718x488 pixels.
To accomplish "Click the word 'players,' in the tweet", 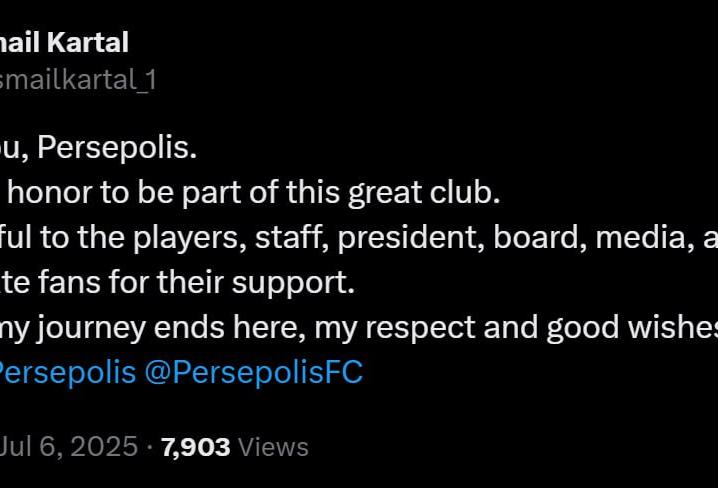I will point(190,238).
